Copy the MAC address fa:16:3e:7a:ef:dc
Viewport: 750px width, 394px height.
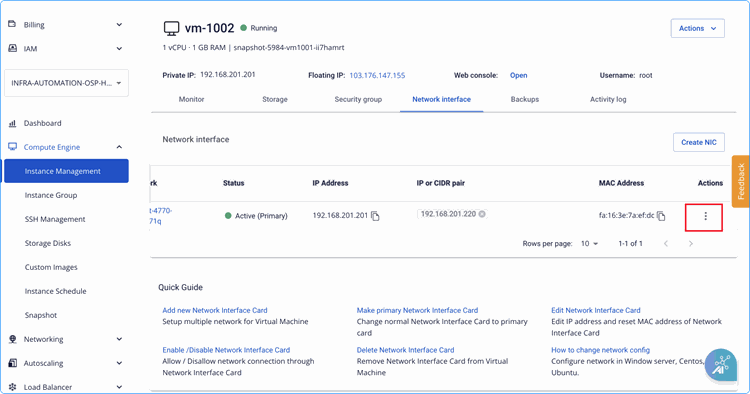(661, 216)
